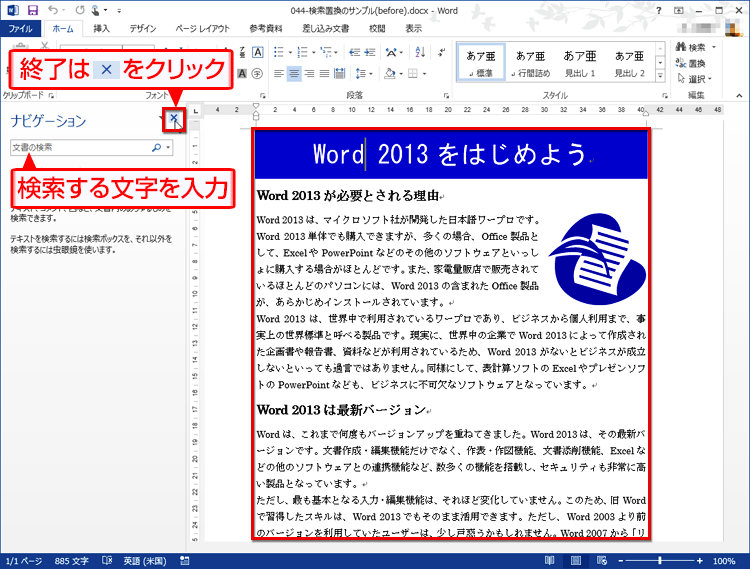The height and width of the screenshot is (569, 750).
Task: Toggle character shading A icon
Action: [243, 74]
